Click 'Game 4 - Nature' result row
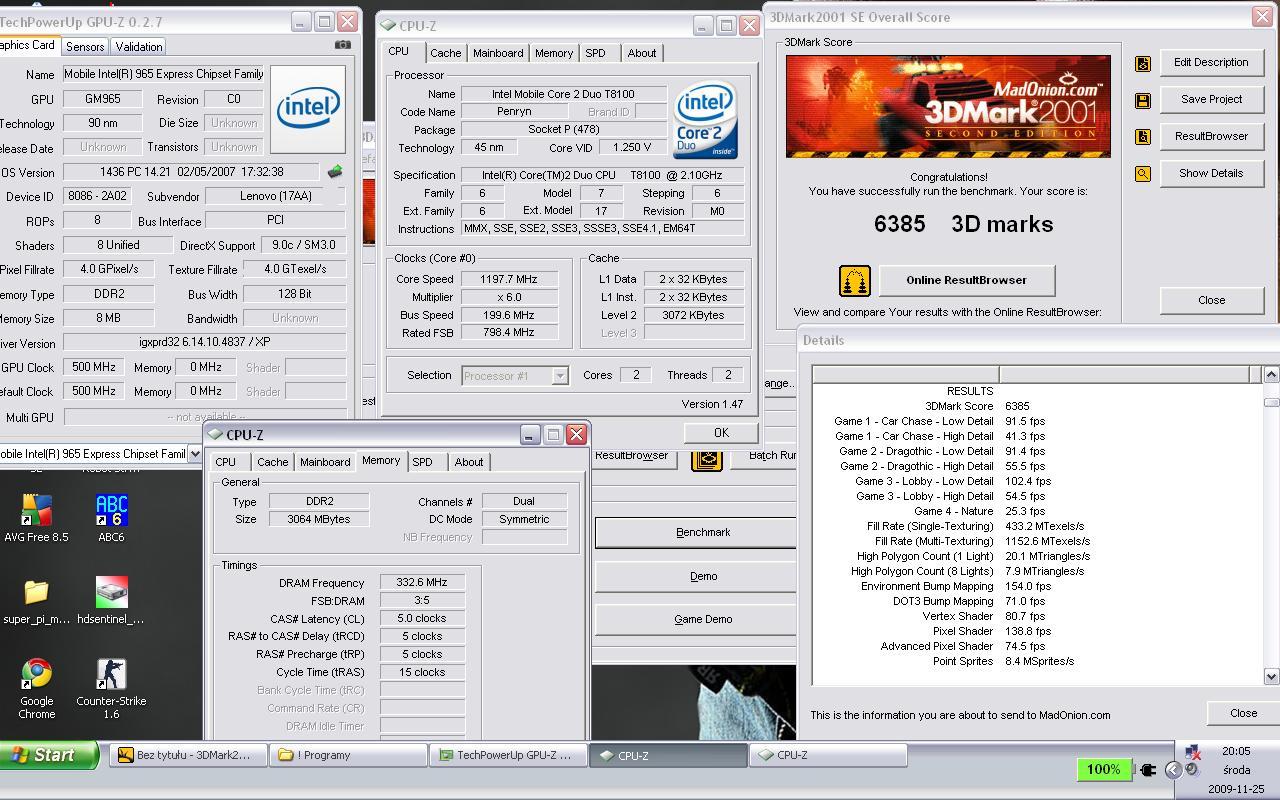 [x=979, y=511]
